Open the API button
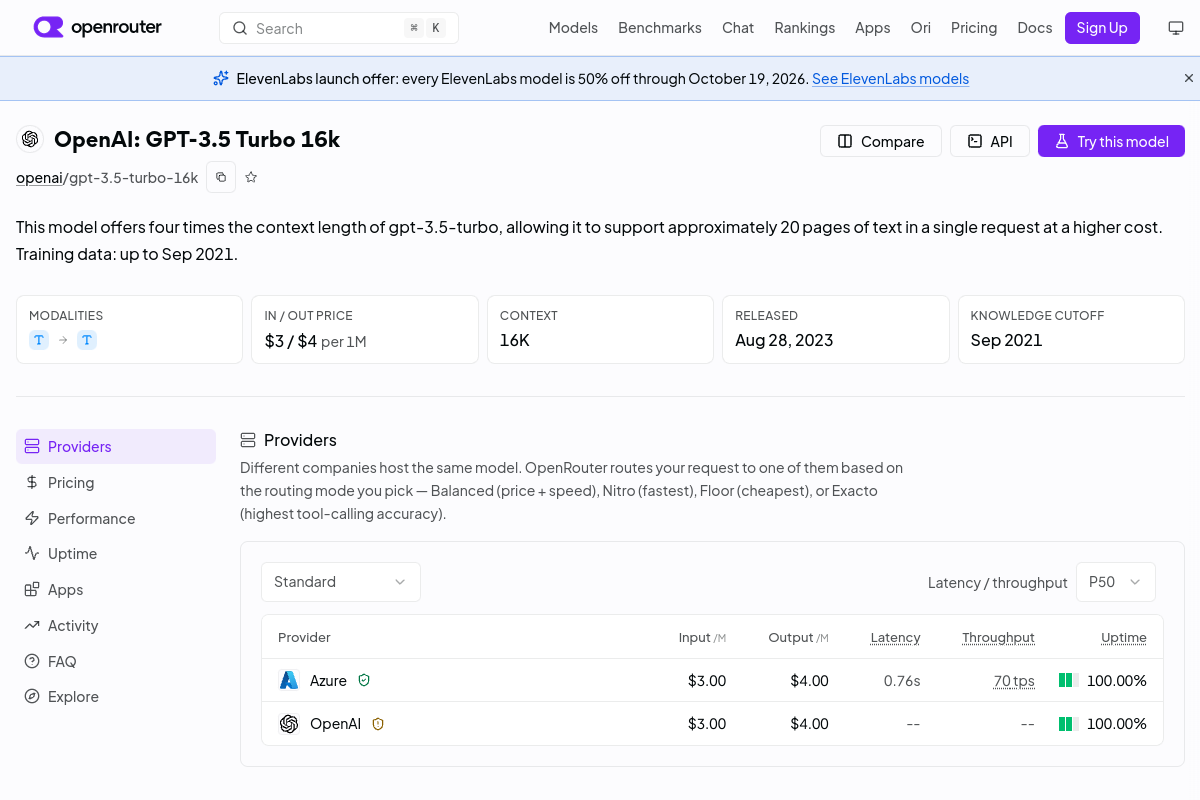 pos(989,141)
